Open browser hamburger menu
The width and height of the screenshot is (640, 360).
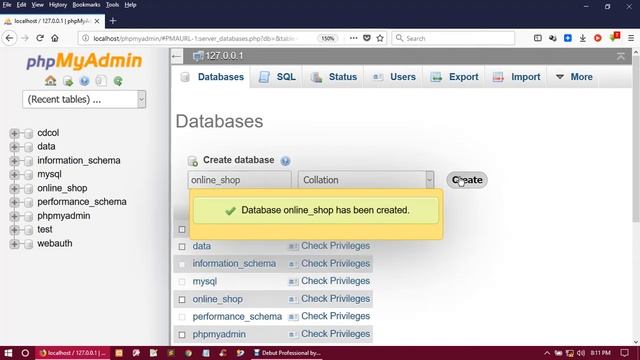(631, 38)
